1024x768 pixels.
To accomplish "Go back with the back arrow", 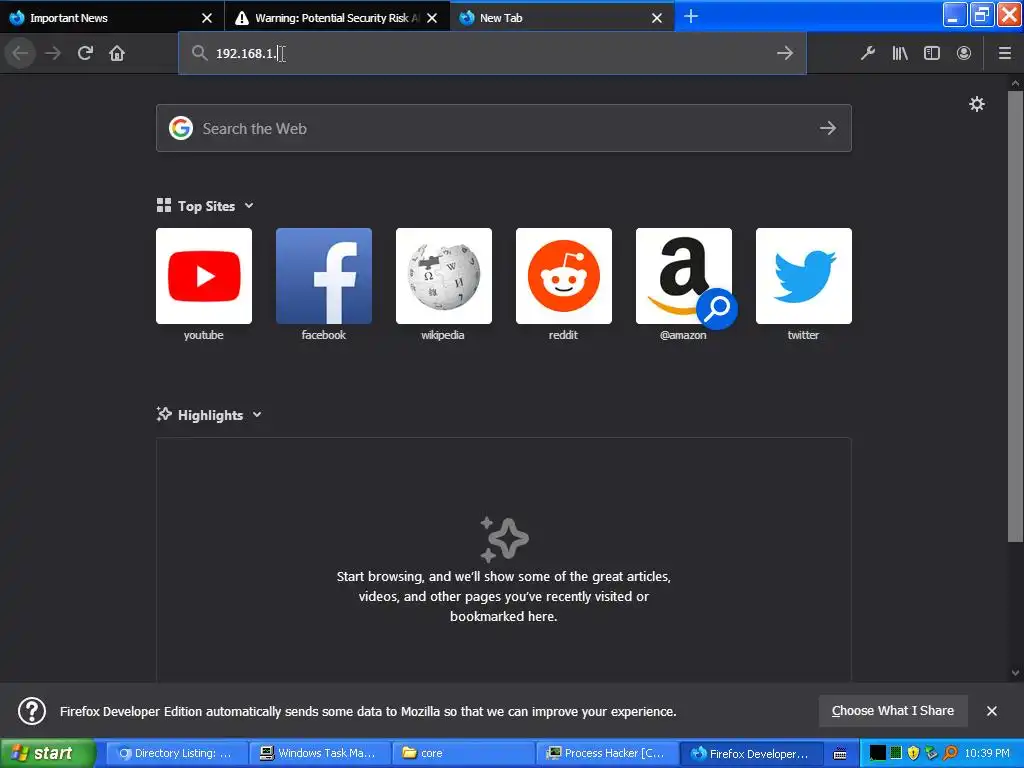I will [x=20, y=53].
